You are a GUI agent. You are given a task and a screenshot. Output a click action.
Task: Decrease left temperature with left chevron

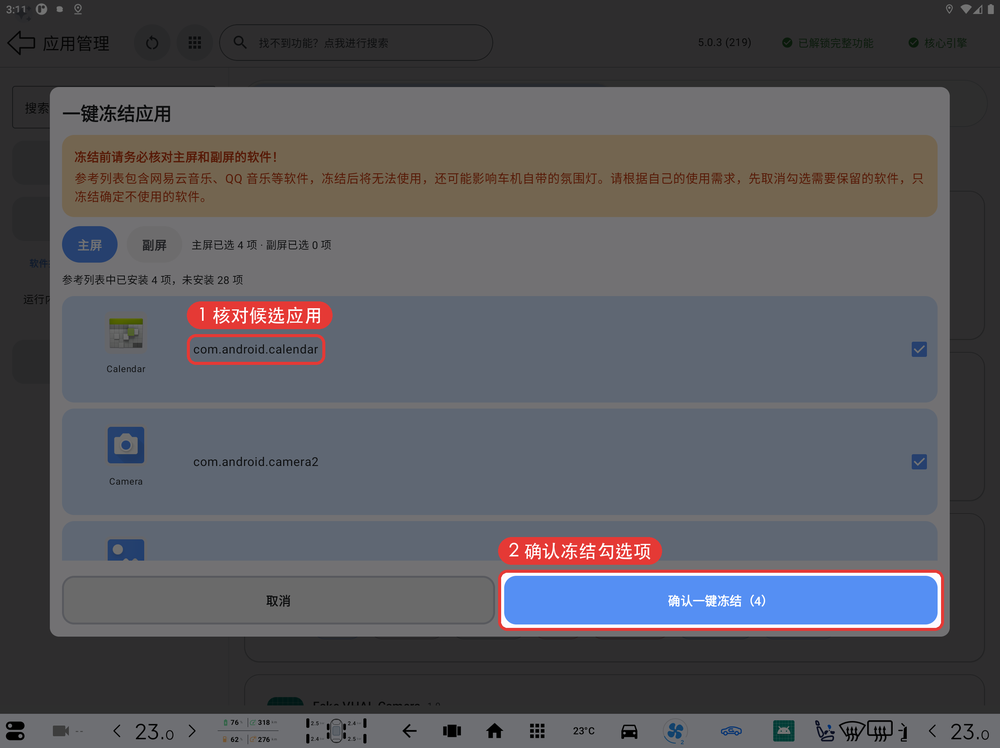point(117,731)
